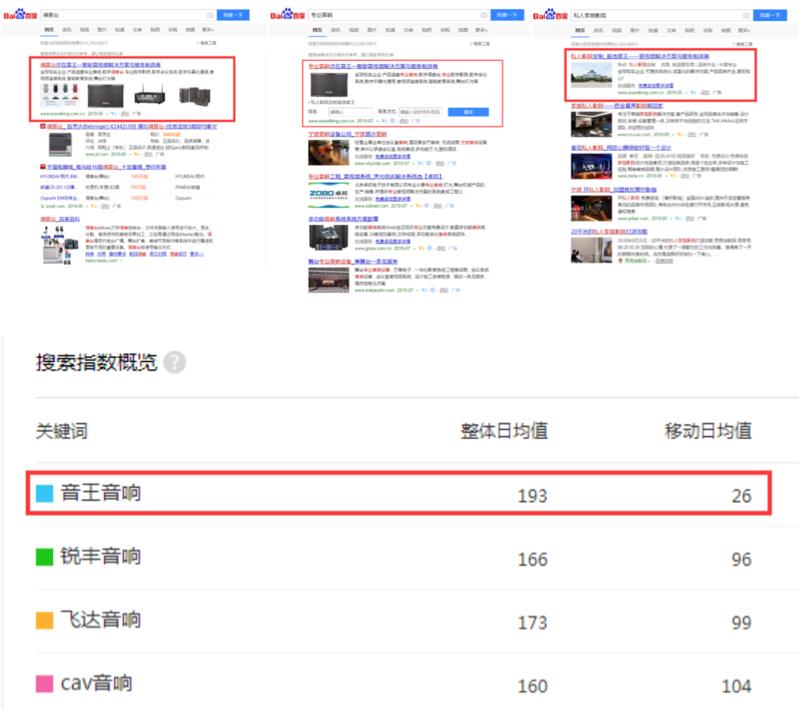The height and width of the screenshot is (710, 799).
Task: Select the 网页 tab on the 专业音响 page
Action: point(317,30)
